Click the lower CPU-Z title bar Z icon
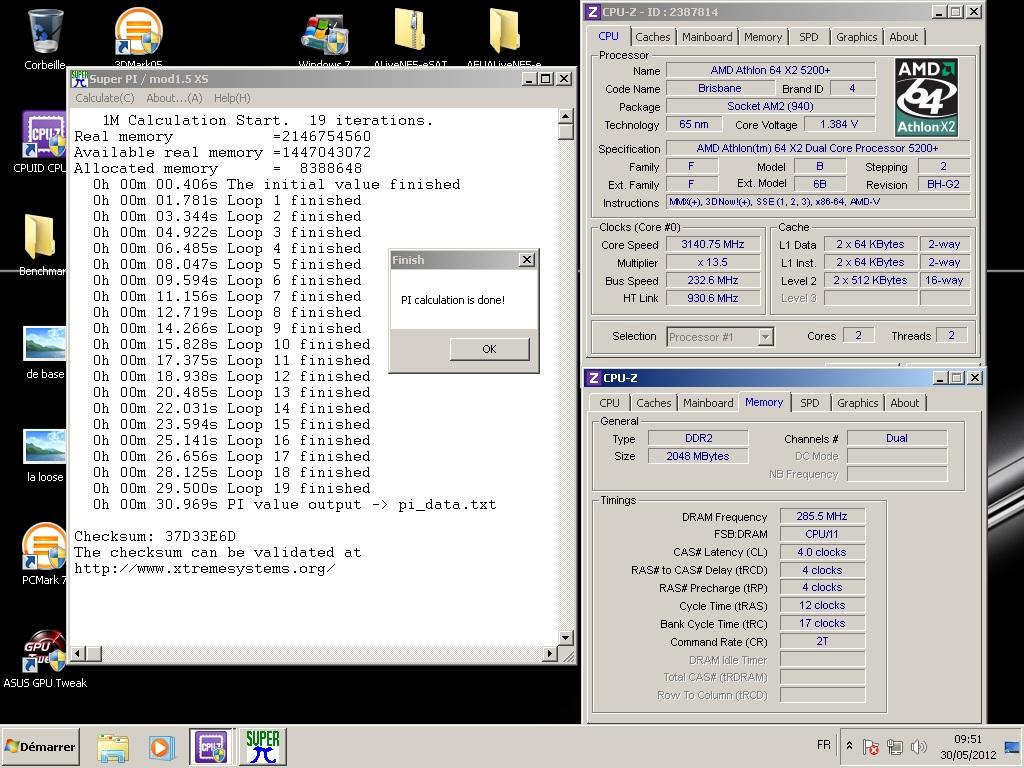Viewport: 1024px width, 768px height. click(x=594, y=378)
